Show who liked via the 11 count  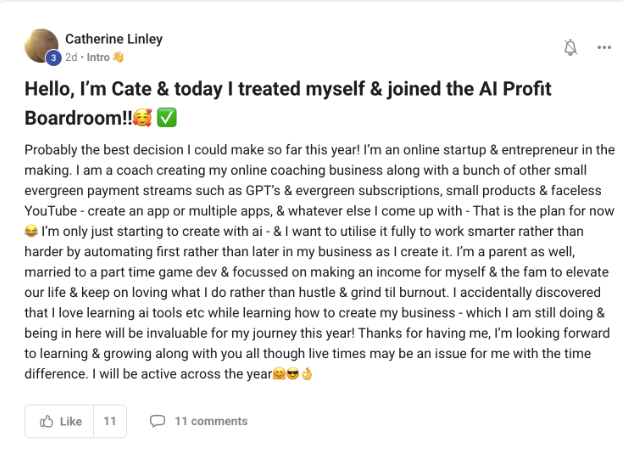click(x=110, y=421)
